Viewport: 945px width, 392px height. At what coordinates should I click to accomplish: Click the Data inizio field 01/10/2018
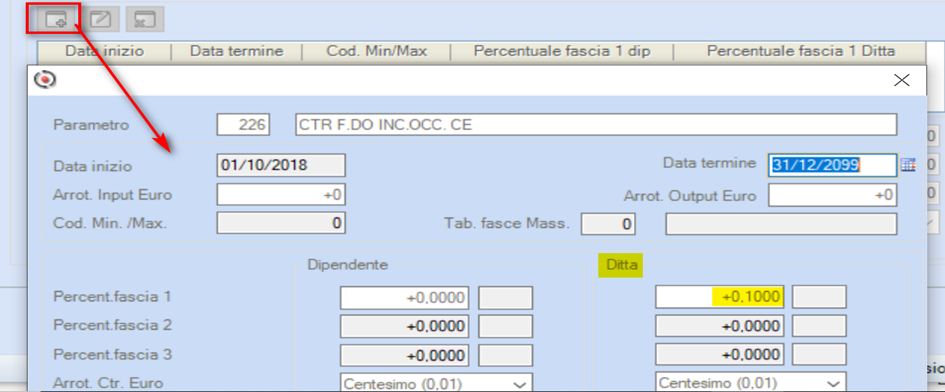(x=281, y=165)
